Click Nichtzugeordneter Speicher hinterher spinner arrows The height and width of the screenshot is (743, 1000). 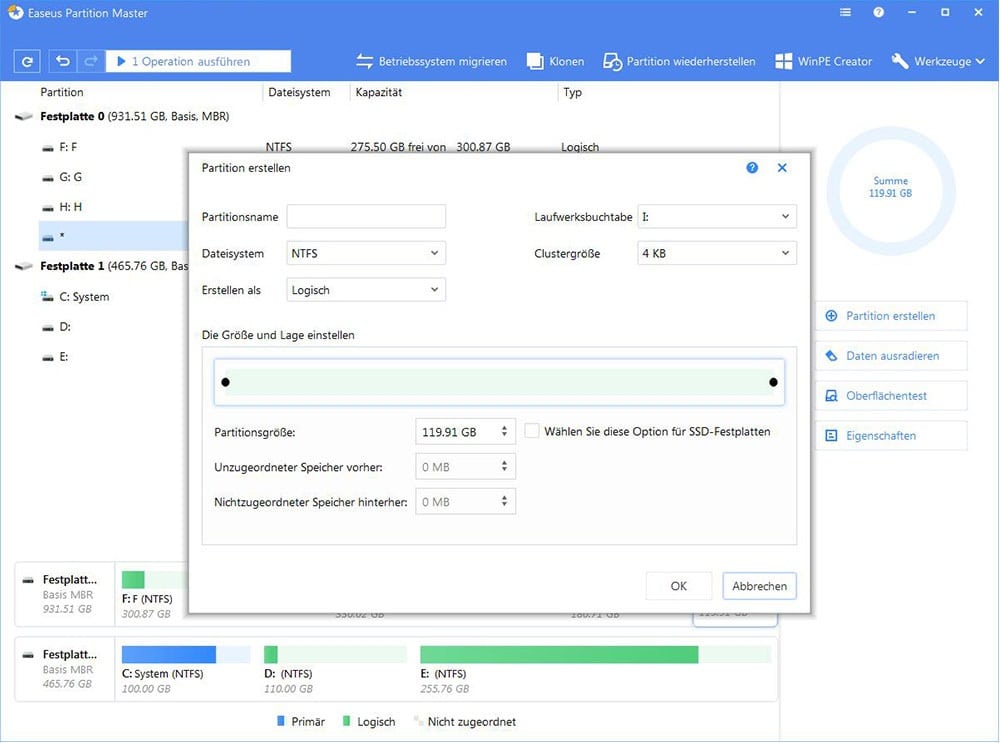point(504,501)
